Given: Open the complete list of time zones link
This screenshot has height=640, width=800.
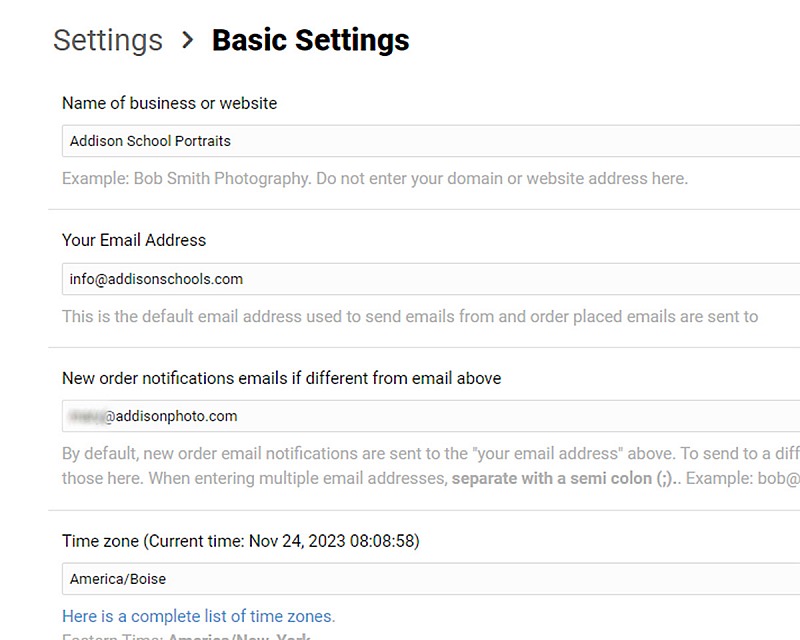Looking at the screenshot, I should click(x=198, y=616).
